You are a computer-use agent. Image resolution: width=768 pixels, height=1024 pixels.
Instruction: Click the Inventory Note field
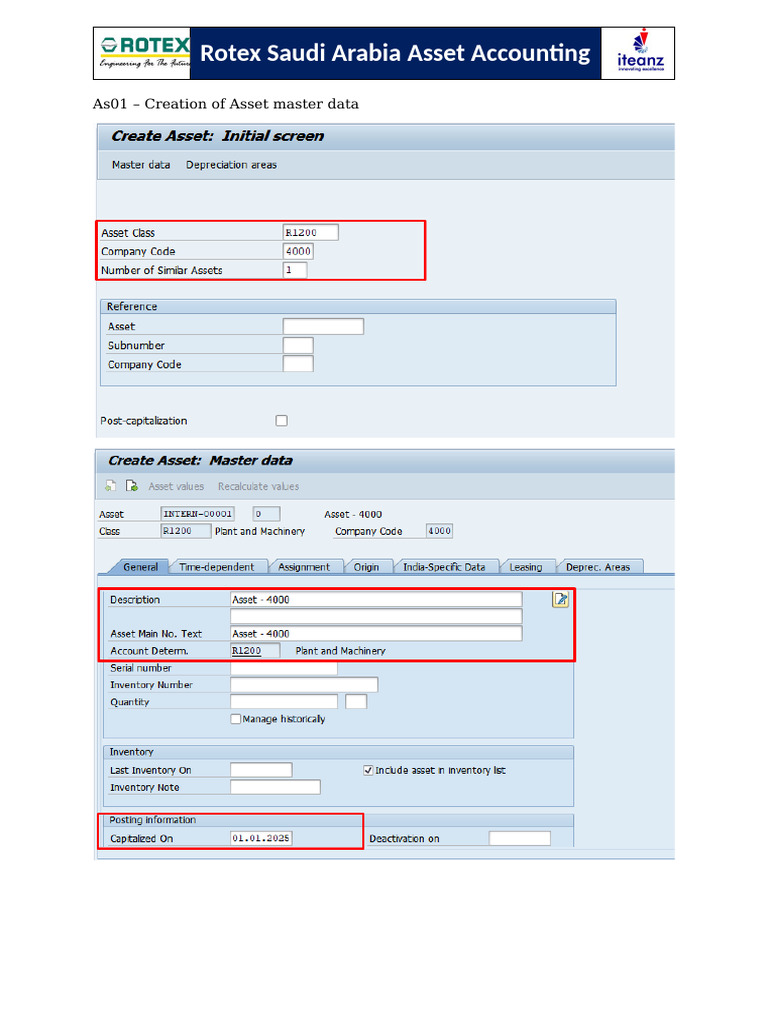[x=276, y=787]
